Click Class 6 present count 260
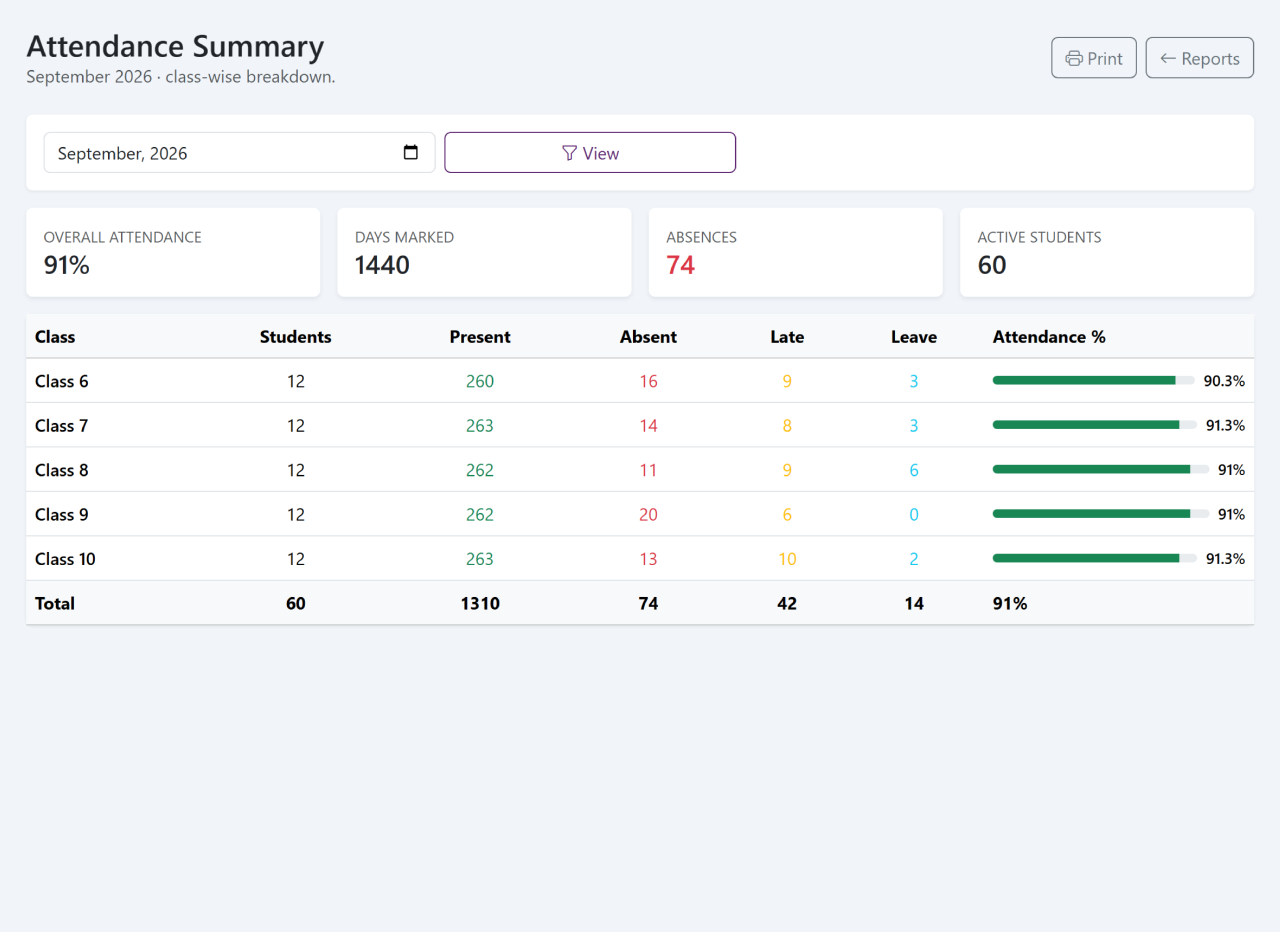 click(480, 381)
